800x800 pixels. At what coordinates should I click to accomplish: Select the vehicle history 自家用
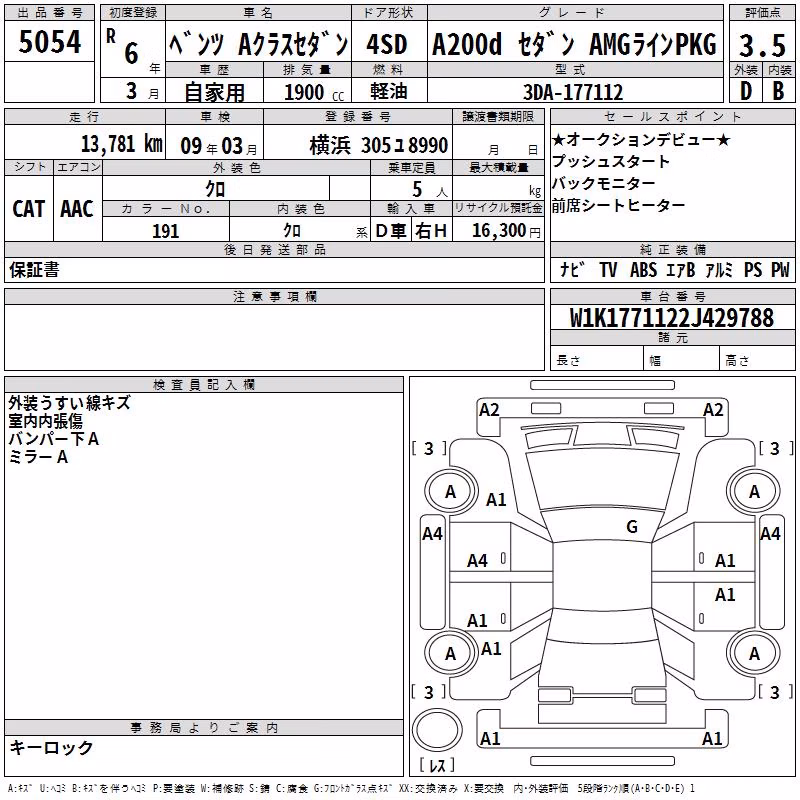tap(214, 92)
